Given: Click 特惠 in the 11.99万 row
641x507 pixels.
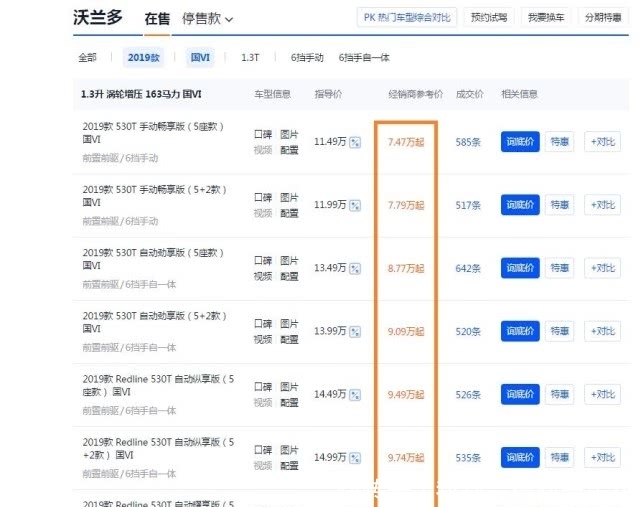Looking at the screenshot, I should [x=560, y=205].
